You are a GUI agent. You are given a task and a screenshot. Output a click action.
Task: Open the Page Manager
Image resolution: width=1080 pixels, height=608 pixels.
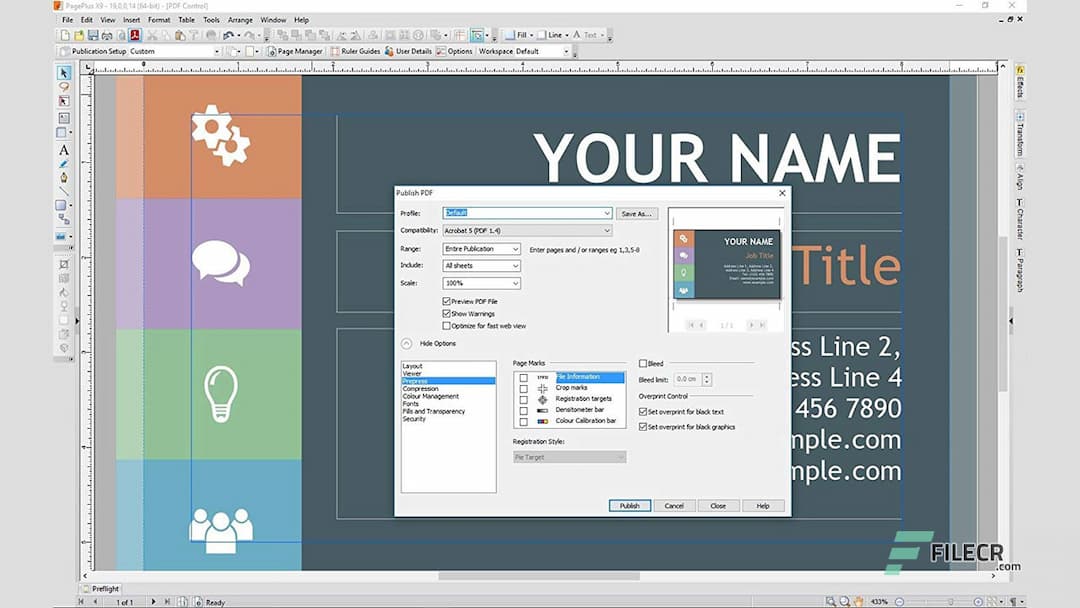(x=295, y=51)
